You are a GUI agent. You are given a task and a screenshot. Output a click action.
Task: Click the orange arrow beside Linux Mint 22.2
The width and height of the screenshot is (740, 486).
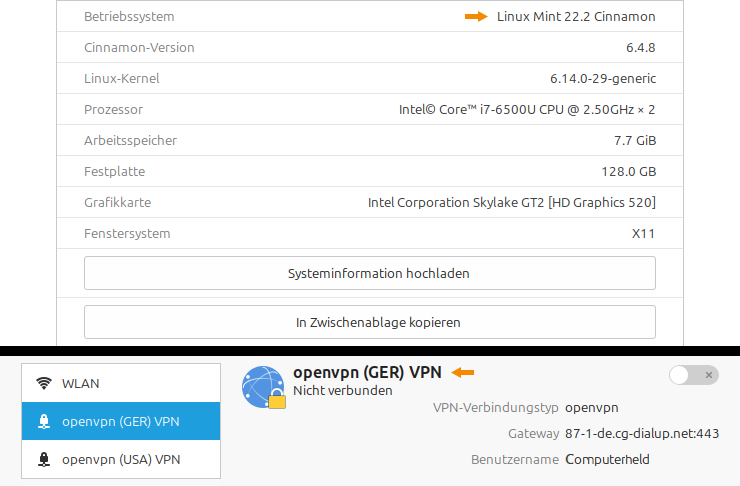475,17
